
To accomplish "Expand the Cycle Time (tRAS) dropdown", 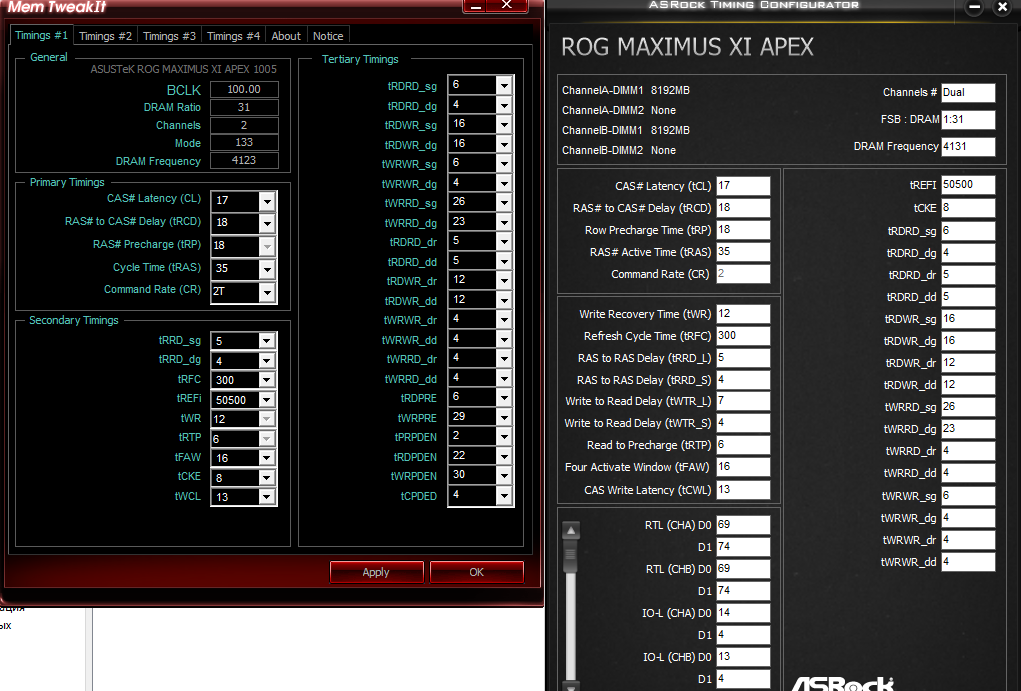I will tap(267, 269).
